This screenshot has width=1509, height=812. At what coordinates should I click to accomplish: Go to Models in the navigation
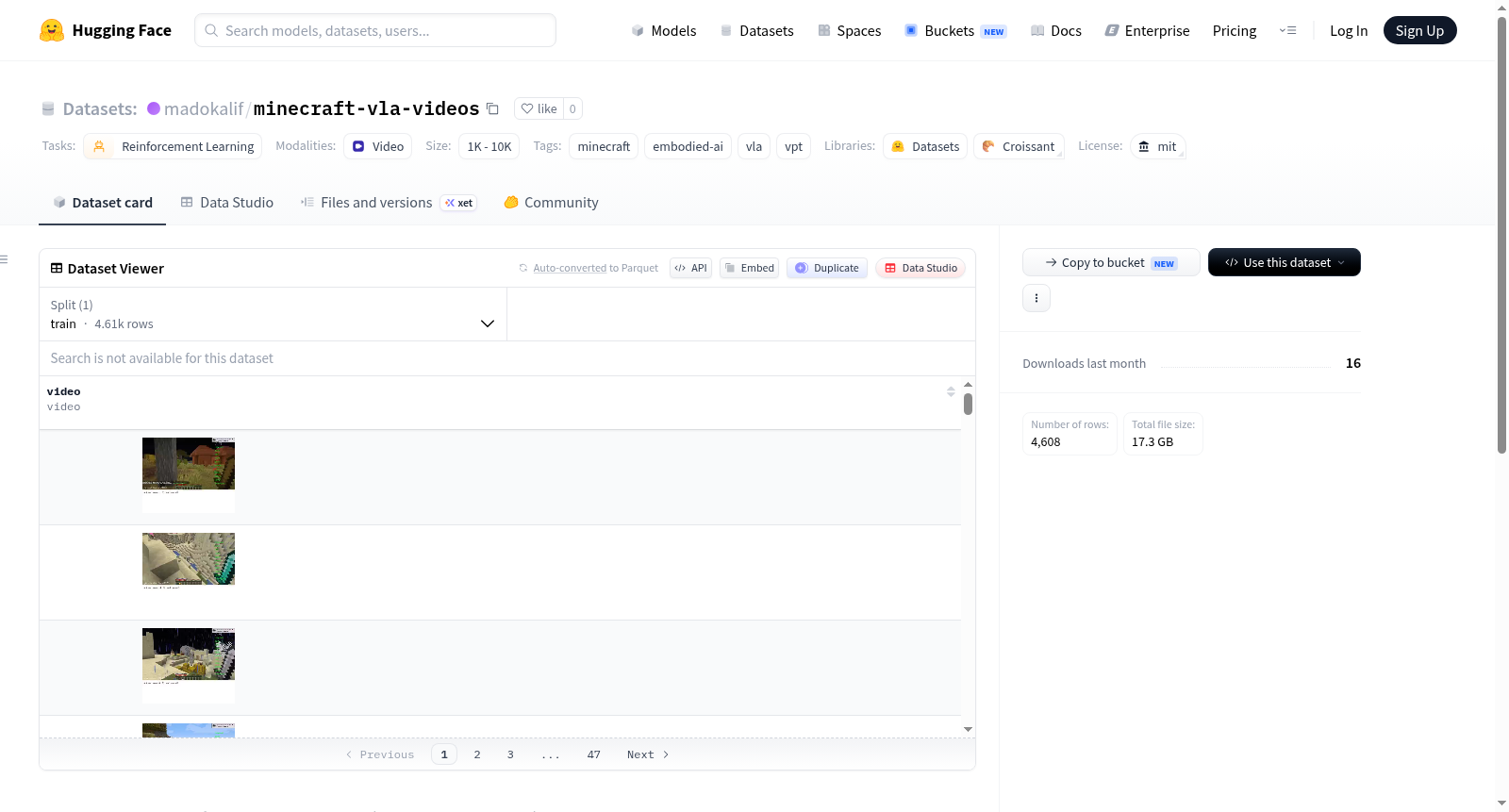coord(664,30)
